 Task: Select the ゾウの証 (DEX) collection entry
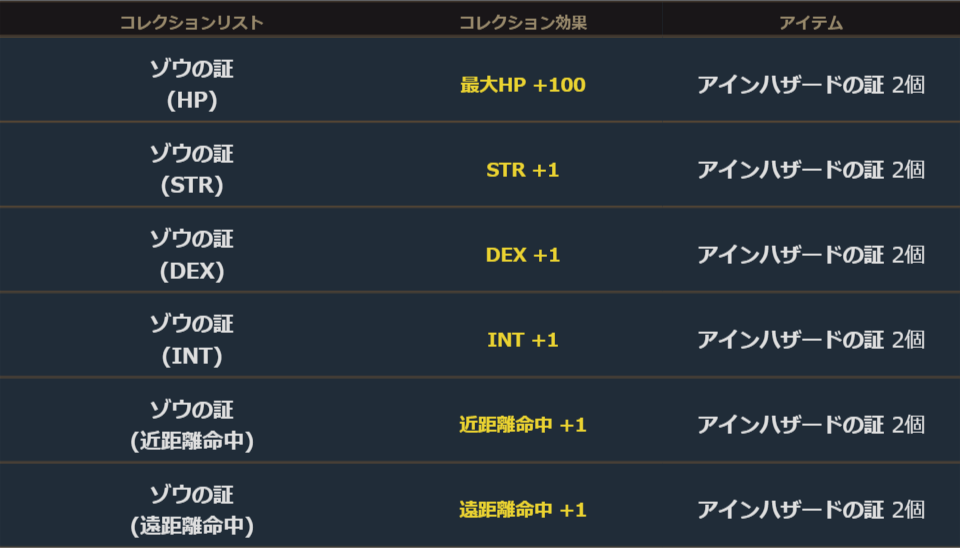[x=191, y=254]
